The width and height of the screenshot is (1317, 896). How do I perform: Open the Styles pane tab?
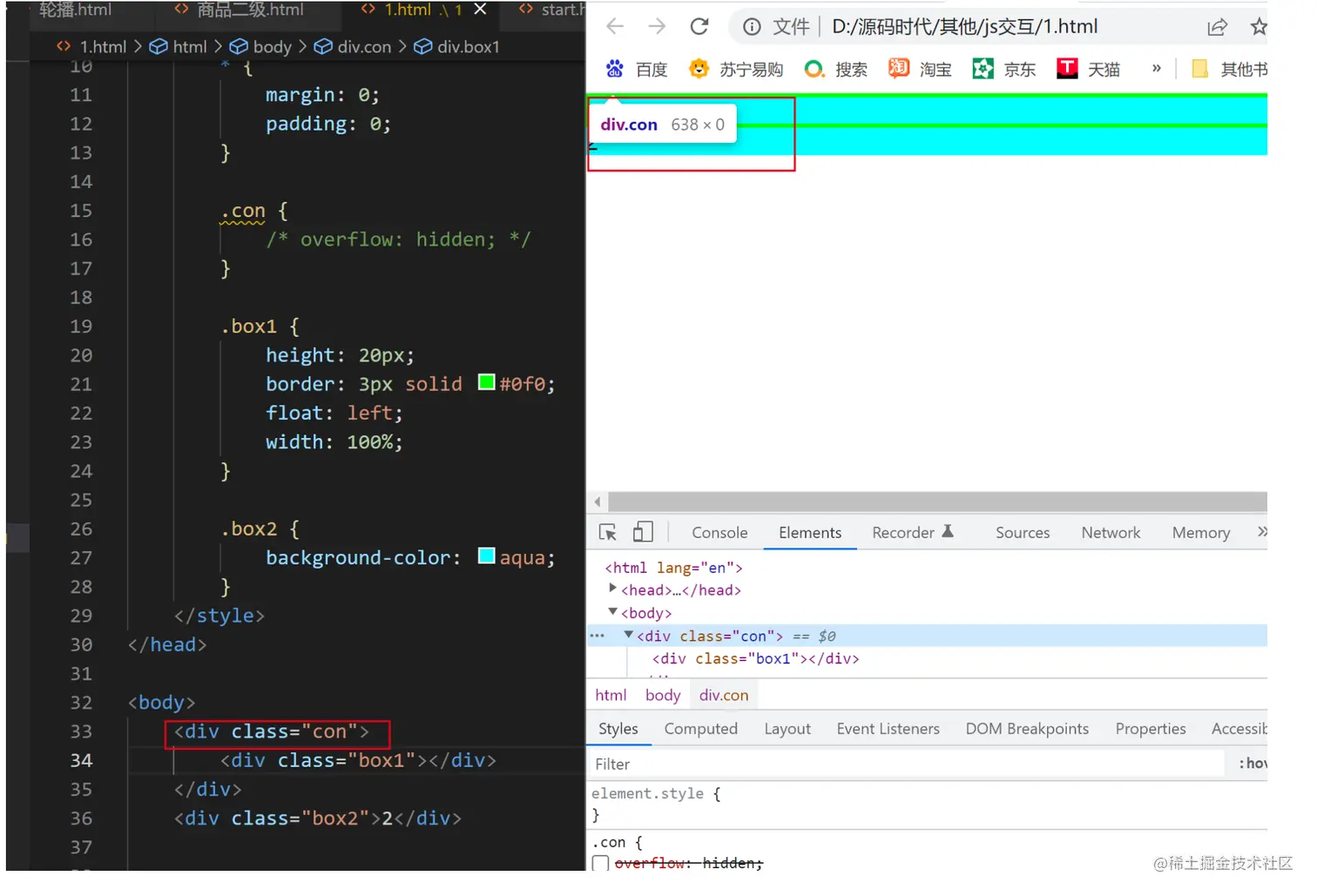(618, 729)
